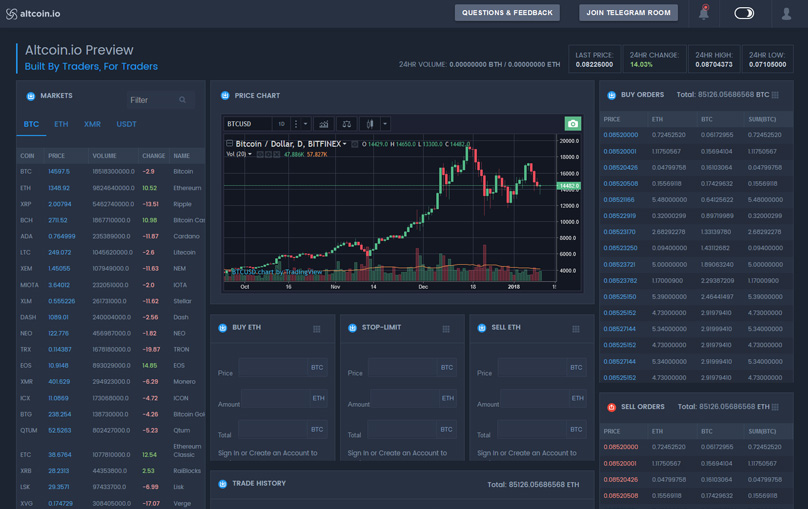This screenshot has width=808, height=509.
Task: Click the candlestick chart style icon
Action: (x=369, y=124)
